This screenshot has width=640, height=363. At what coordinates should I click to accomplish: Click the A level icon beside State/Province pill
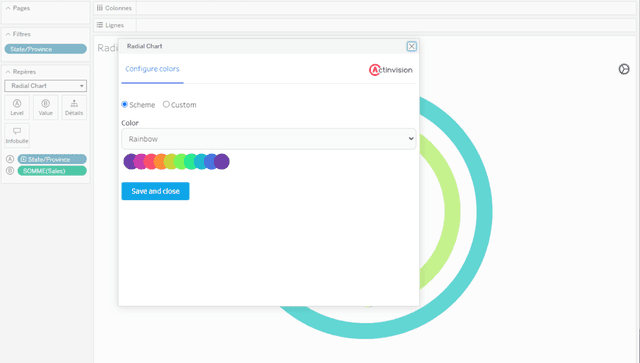(10, 159)
